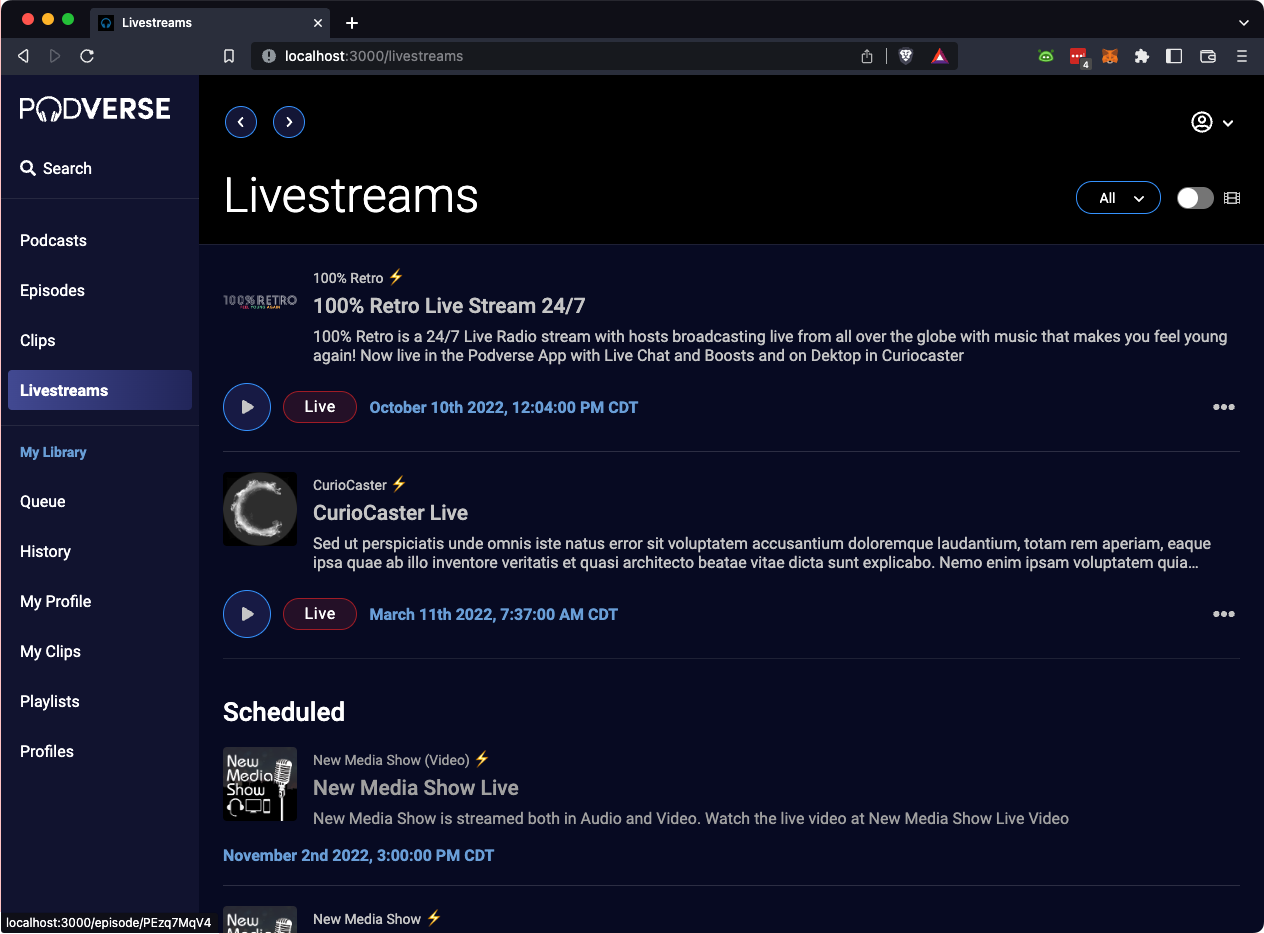Click the Brave Rewards triangle icon

939,56
